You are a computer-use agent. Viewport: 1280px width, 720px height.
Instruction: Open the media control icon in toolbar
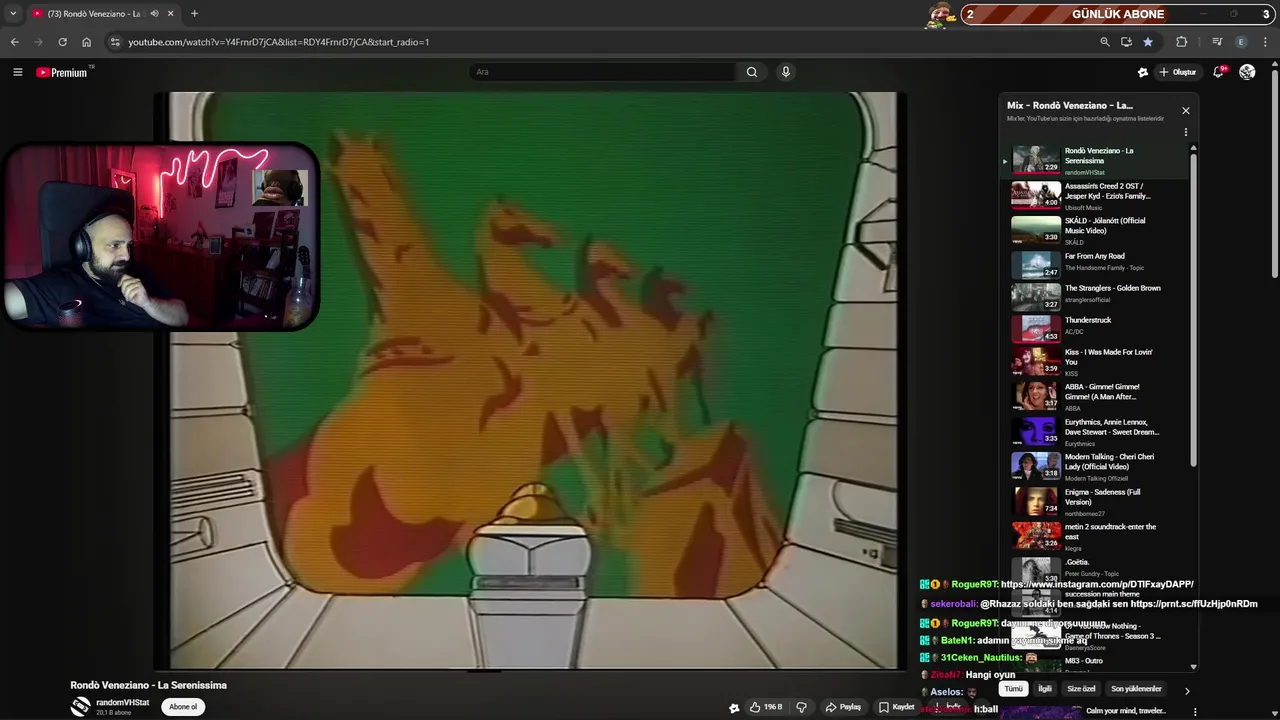(1217, 42)
